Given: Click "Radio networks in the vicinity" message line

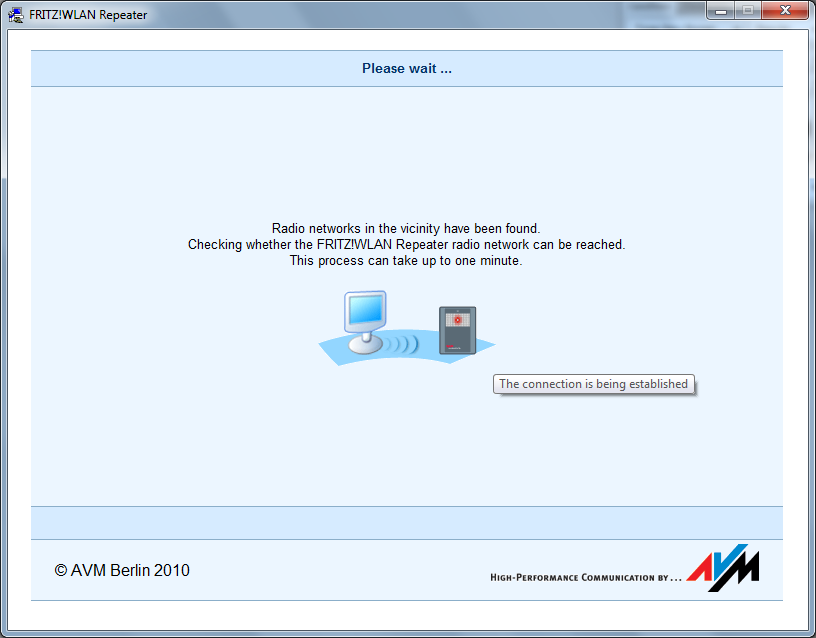Looking at the screenshot, I should tap(406, 229).
